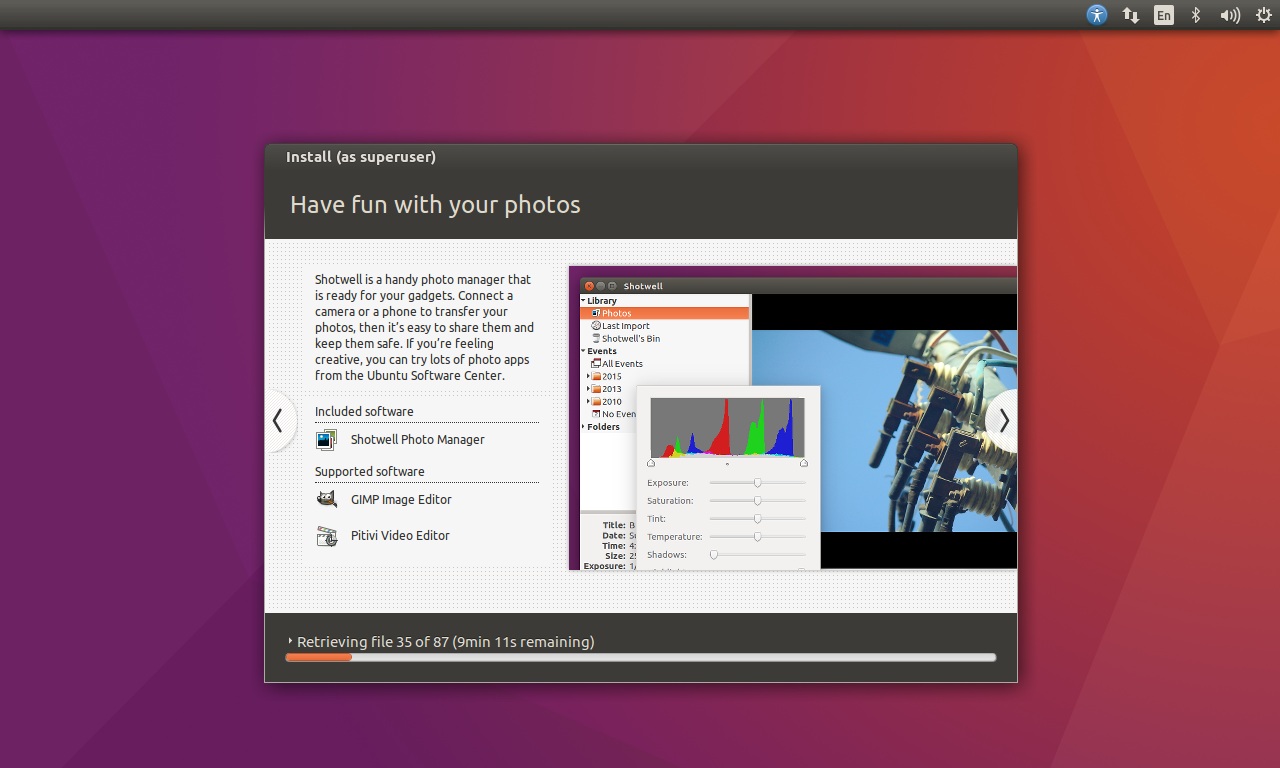Viewport: 1280px width, 768px height.
Task: Open the En input source menu
Action: click(1163, 15)
